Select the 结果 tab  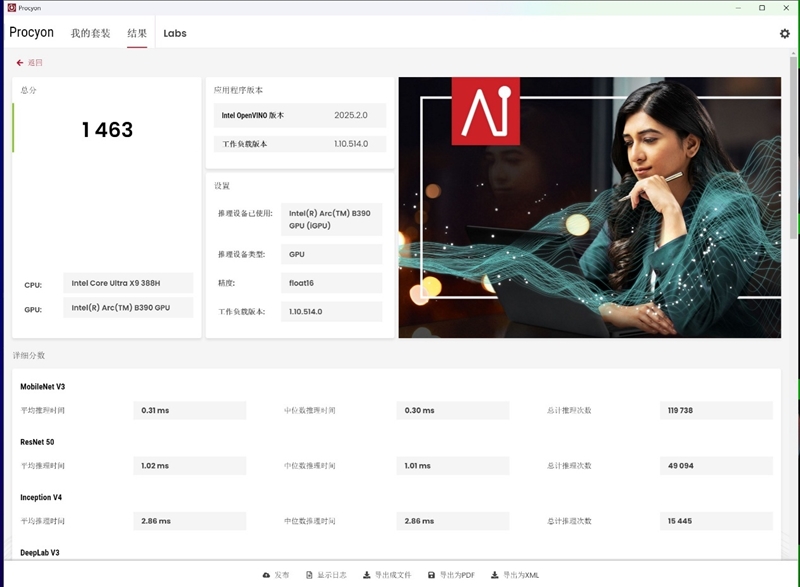[x=137, y=33]
